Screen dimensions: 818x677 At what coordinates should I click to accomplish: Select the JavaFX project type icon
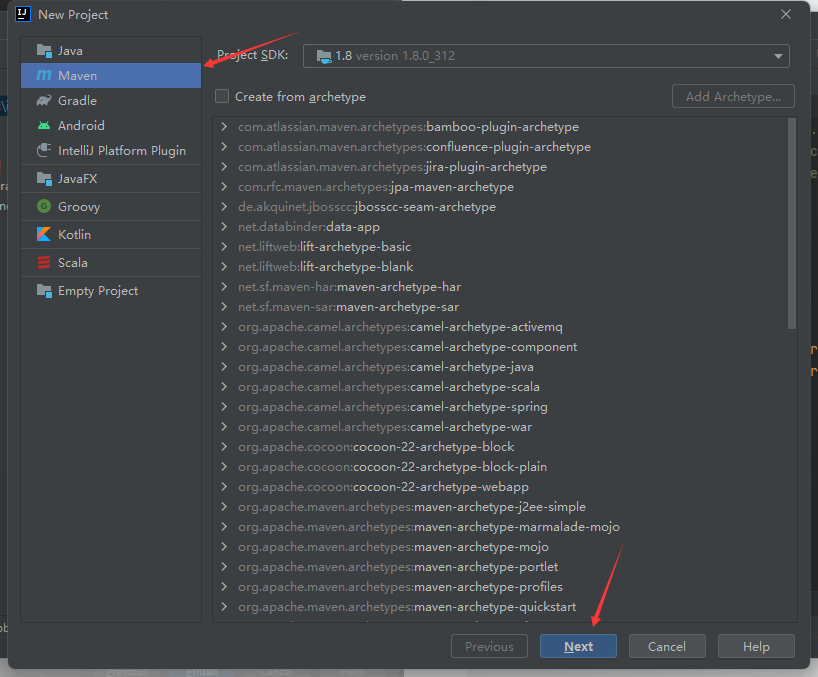click(45, 178)
